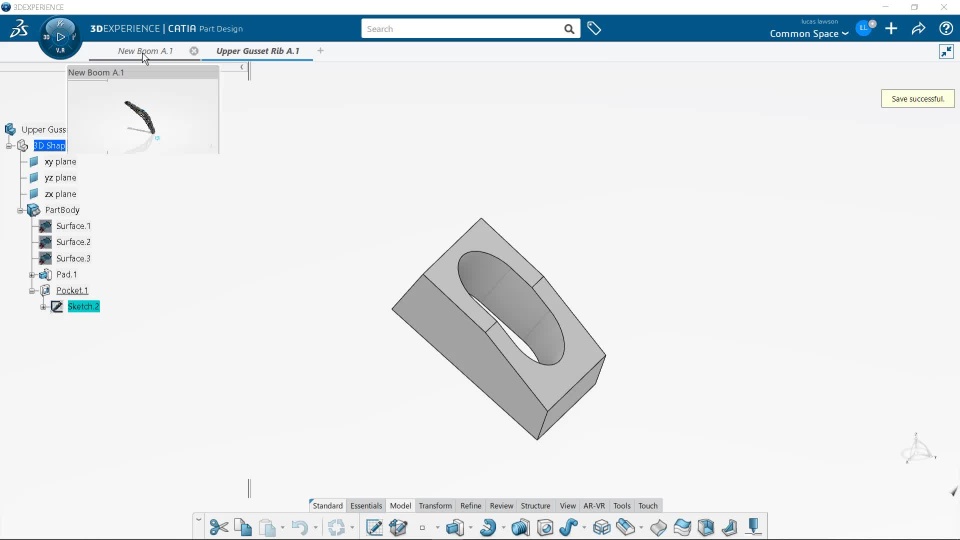This screenshot has width=960, height=540.
Task: Open the Tools toolbar tab
Action: [621, 506]
